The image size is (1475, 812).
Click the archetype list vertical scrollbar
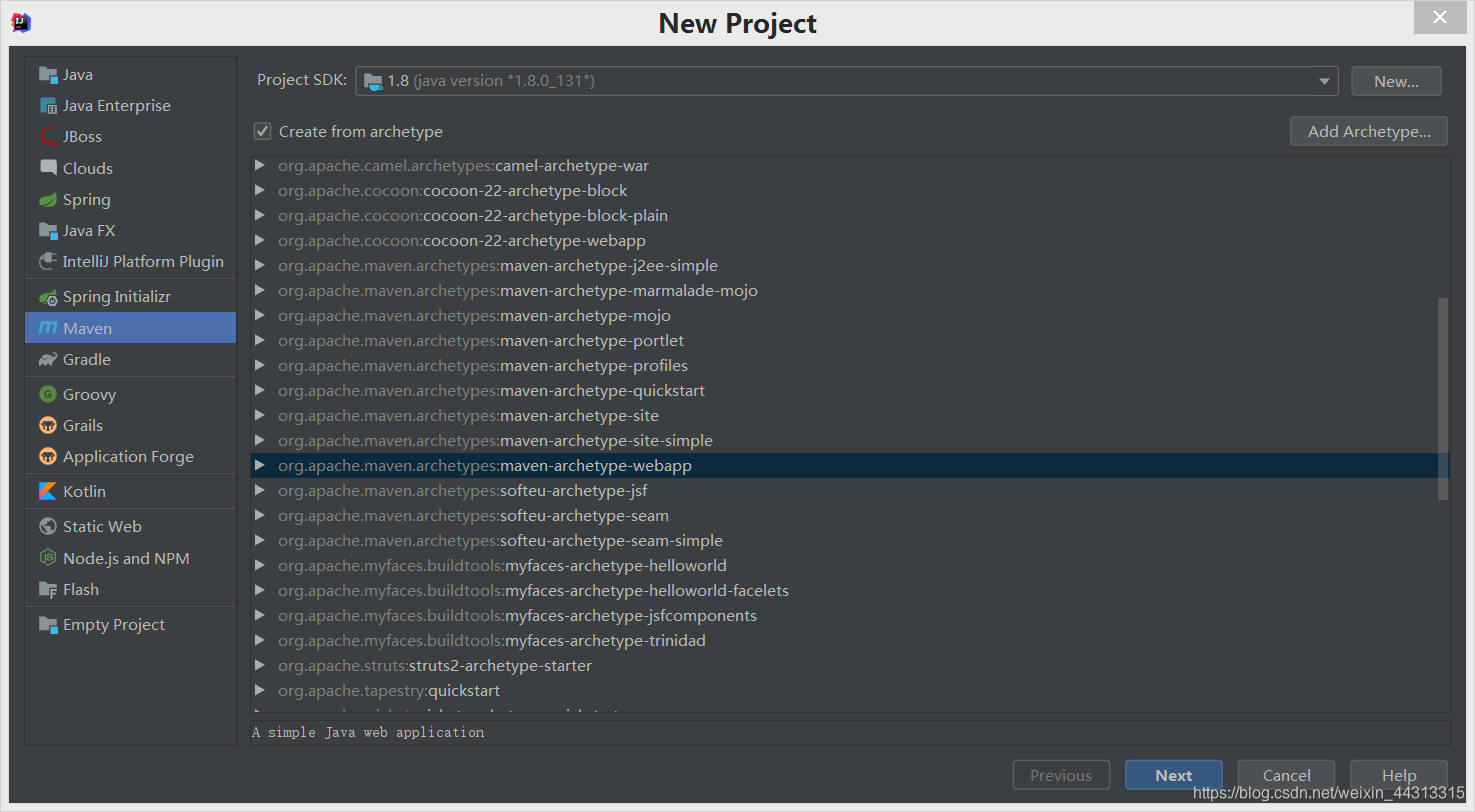[1443, 398]
